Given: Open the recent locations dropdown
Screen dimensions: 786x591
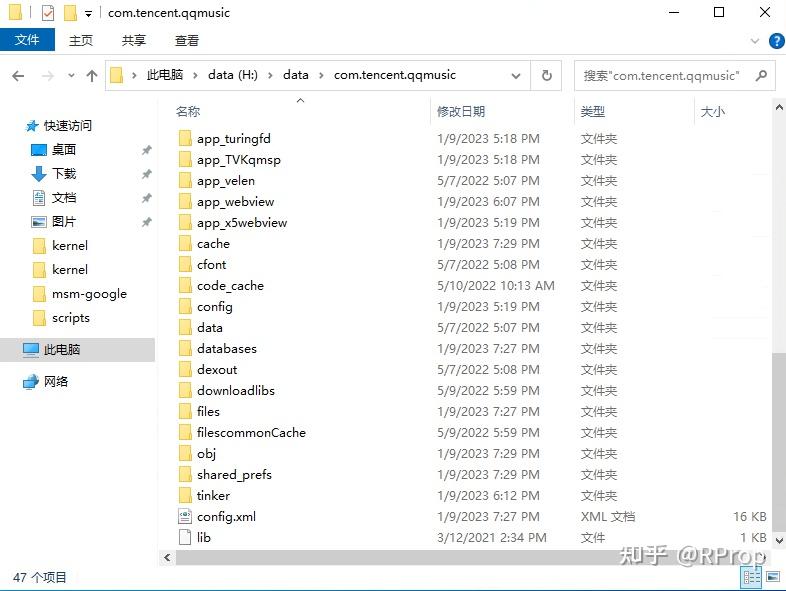Looking at the screenshot, I should point(71,76).
